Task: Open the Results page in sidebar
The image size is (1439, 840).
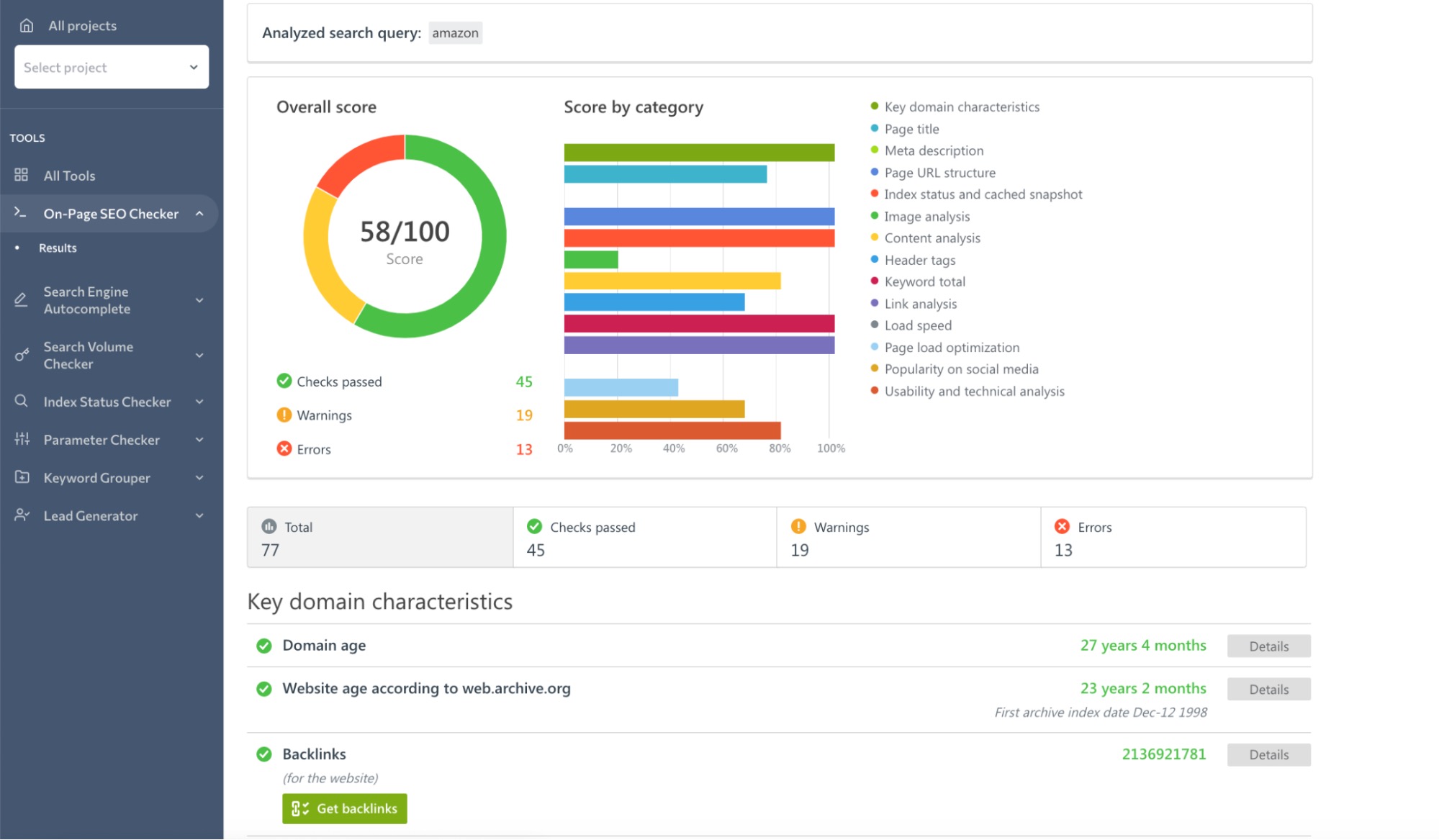Action: click(x=57, y=248)
